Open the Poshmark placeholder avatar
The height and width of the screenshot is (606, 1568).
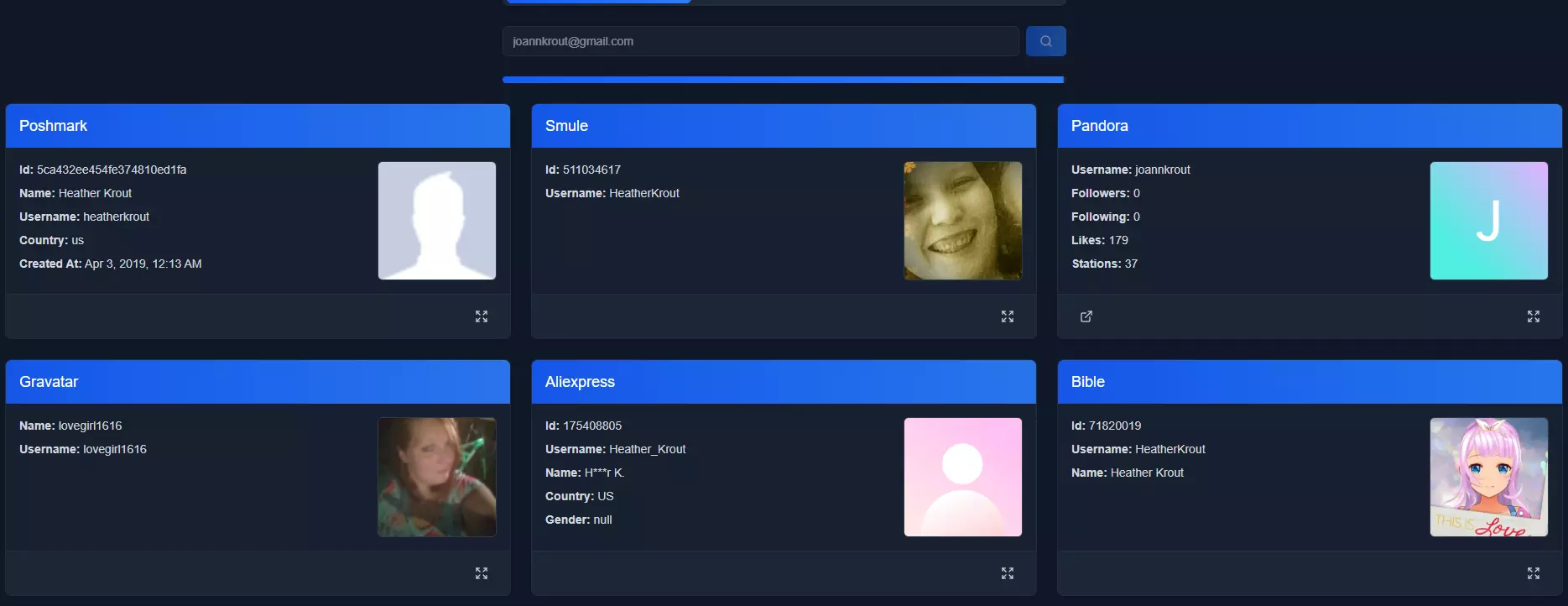(437, 221)
